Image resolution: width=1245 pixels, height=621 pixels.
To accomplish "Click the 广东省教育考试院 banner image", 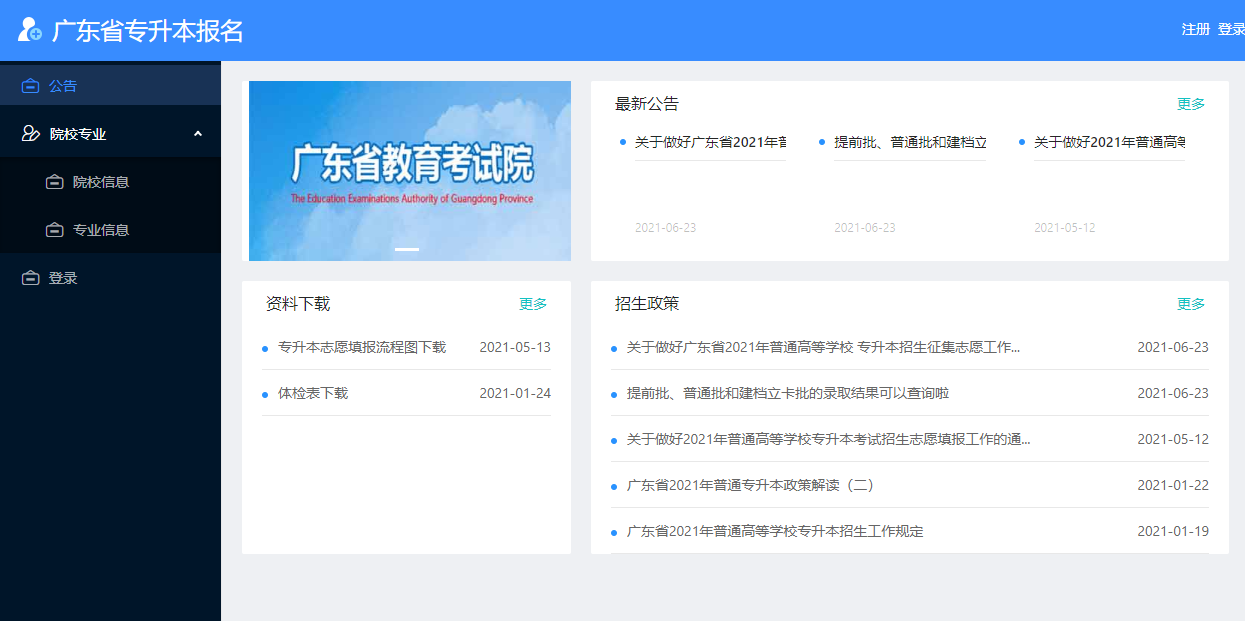I will pyautogui.click(x=409, y=170).
